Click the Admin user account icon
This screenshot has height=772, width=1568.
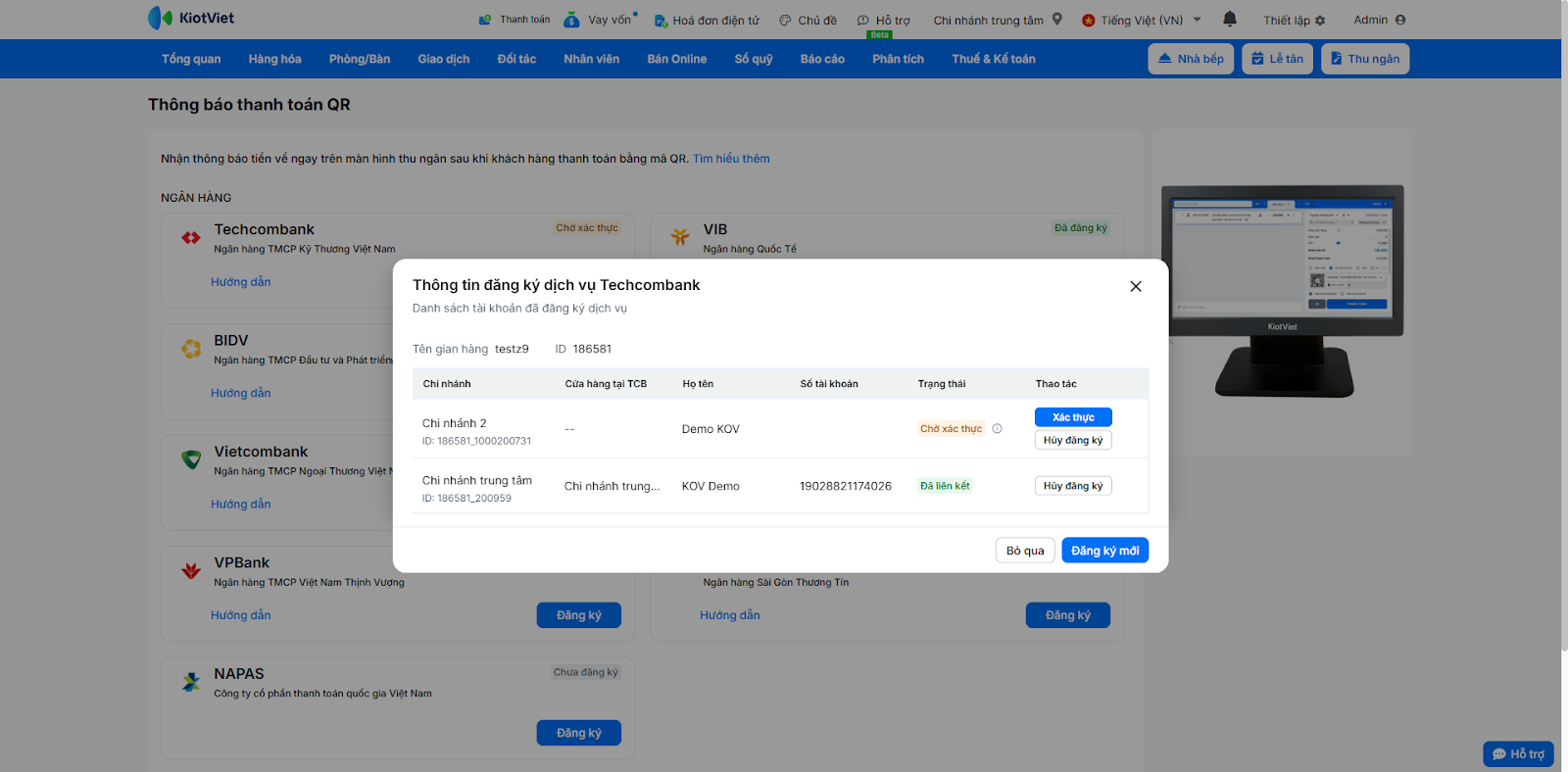pyautogui.click(x=1400, y=20)
